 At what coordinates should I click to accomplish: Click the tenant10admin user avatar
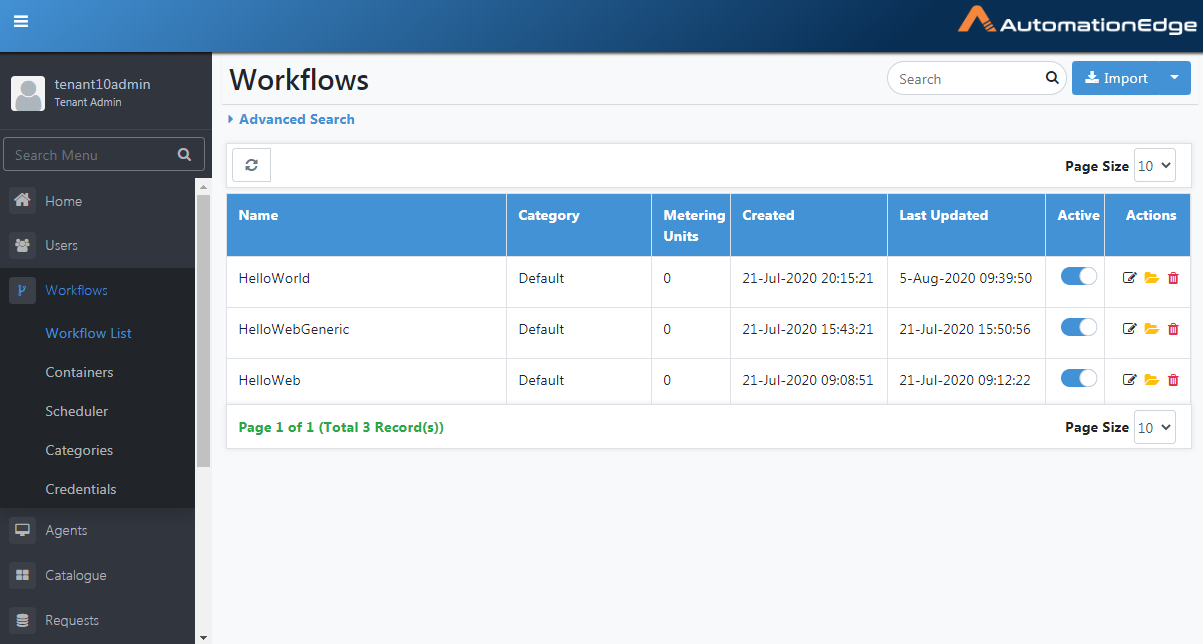(x=28, y=93)
